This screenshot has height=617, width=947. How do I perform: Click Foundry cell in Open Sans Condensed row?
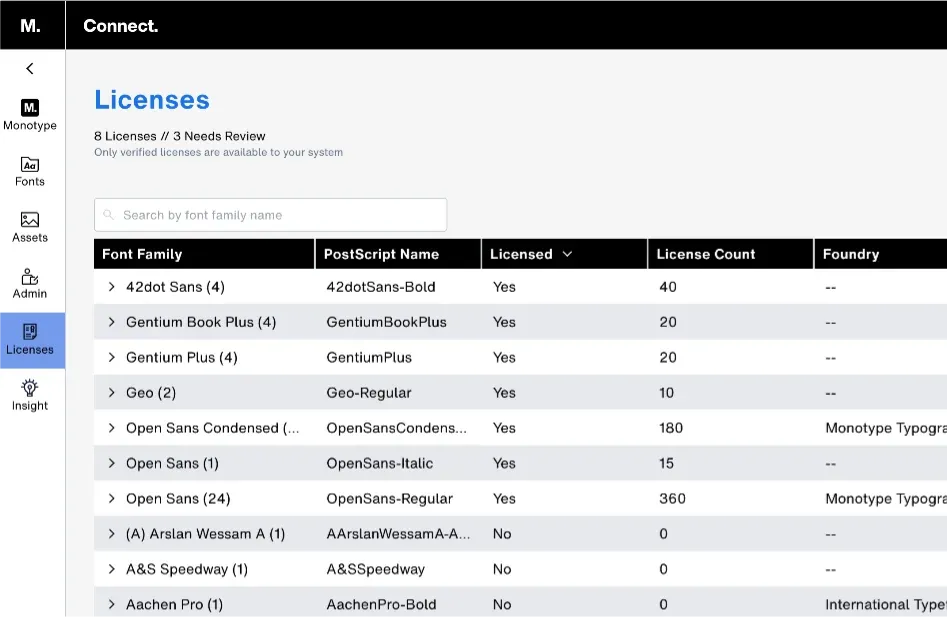[885, 428]
